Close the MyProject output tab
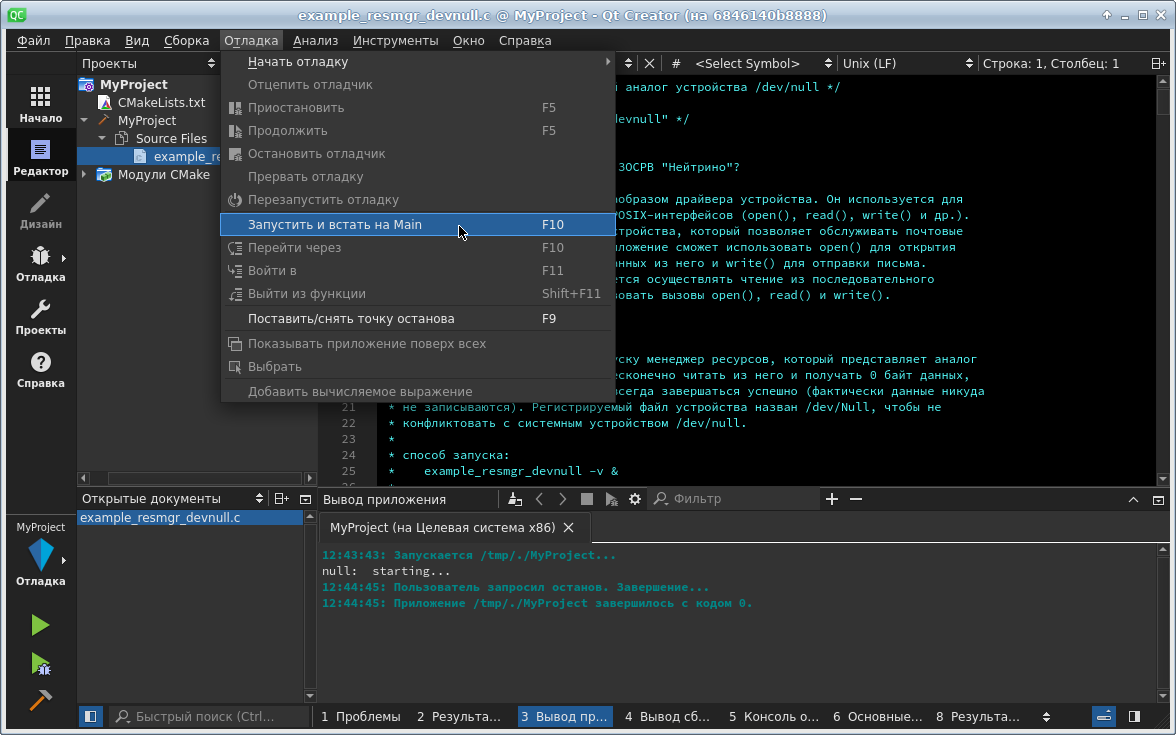 (x=569, y=527)
